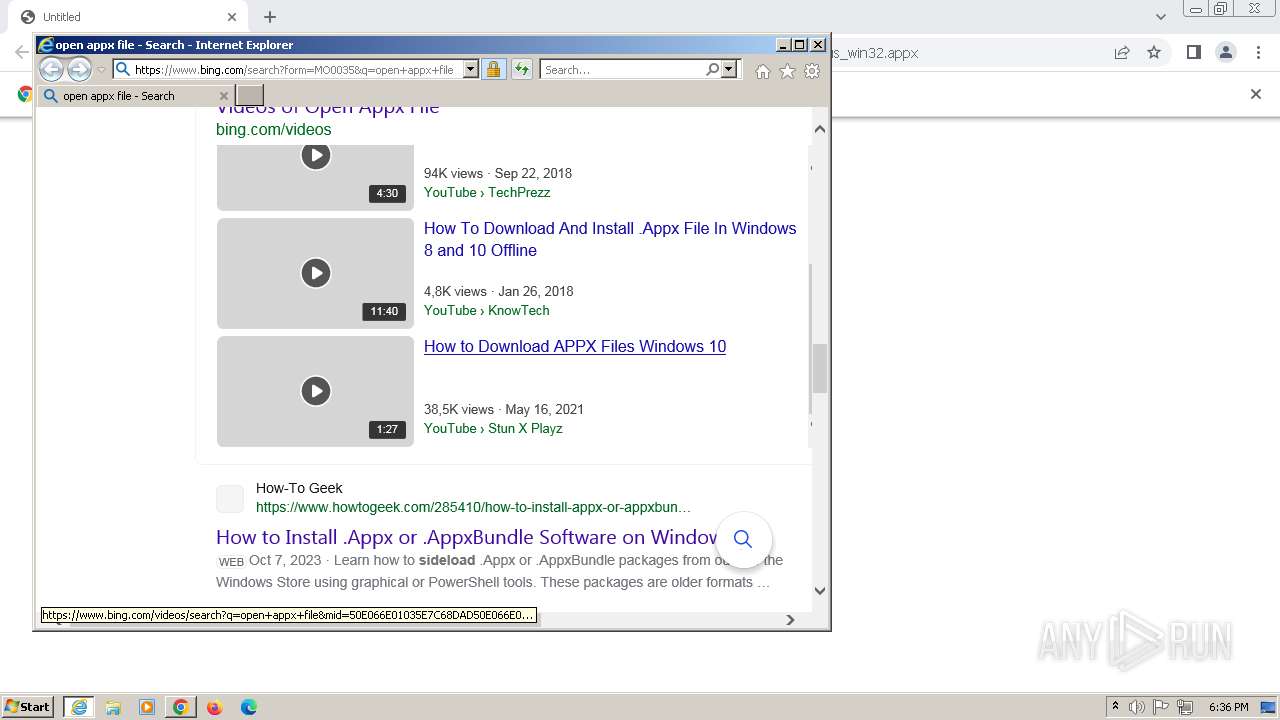The image size is (1280, 720).
Task: Play the 4:30 video thumbnail
Action: pos(315,177)
